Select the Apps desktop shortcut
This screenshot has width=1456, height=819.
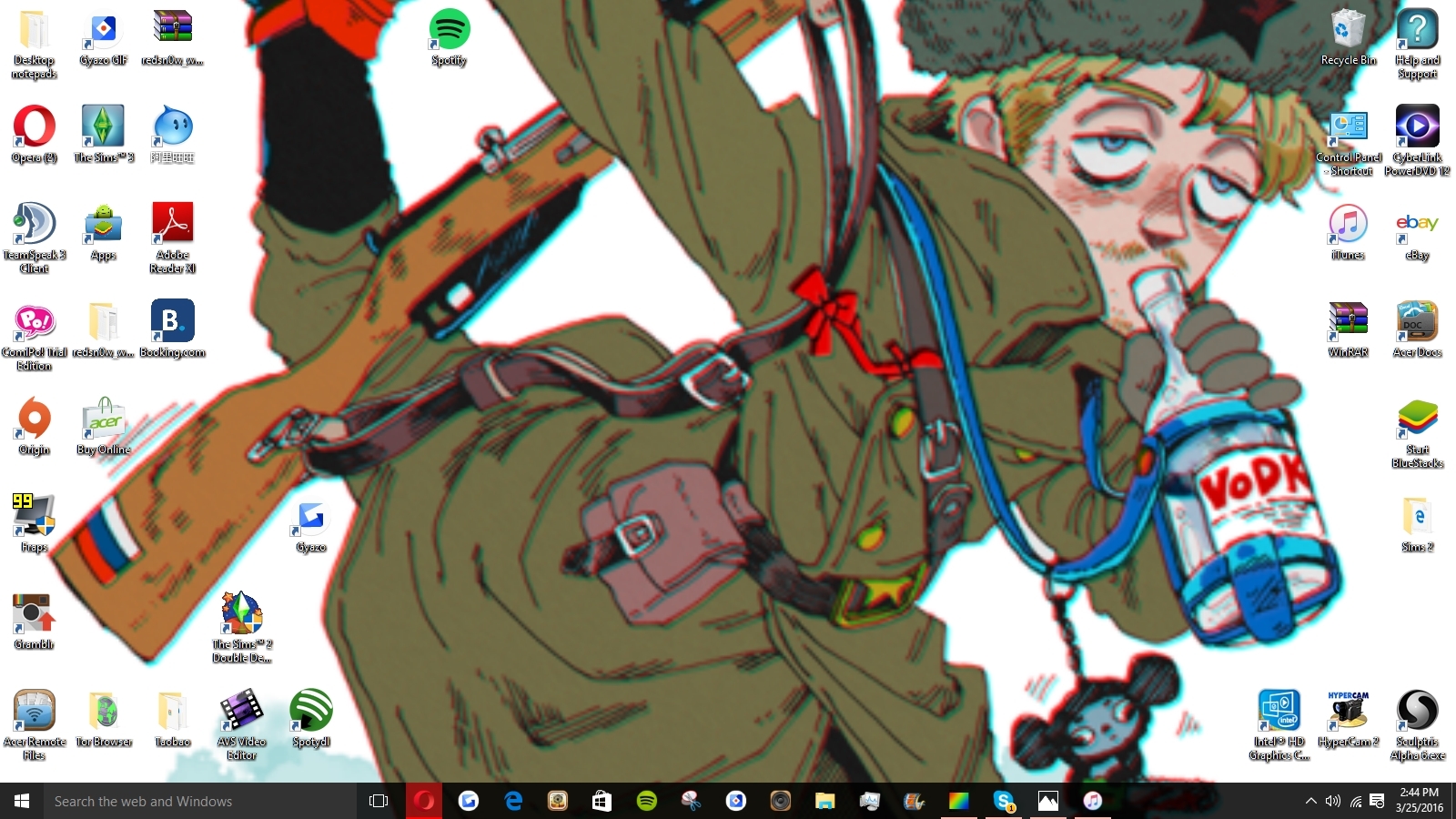(x=104, y=231)
